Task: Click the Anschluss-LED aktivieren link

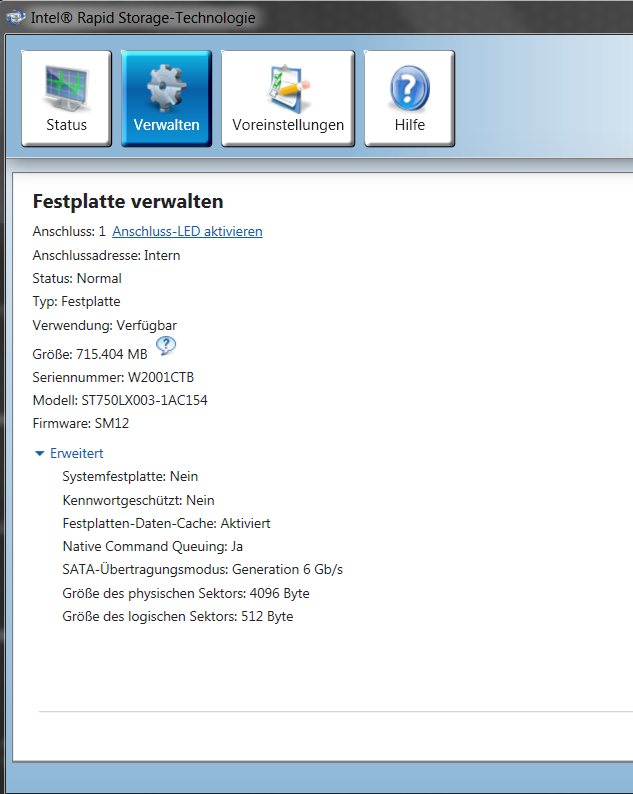Action: tap(187, 231)
